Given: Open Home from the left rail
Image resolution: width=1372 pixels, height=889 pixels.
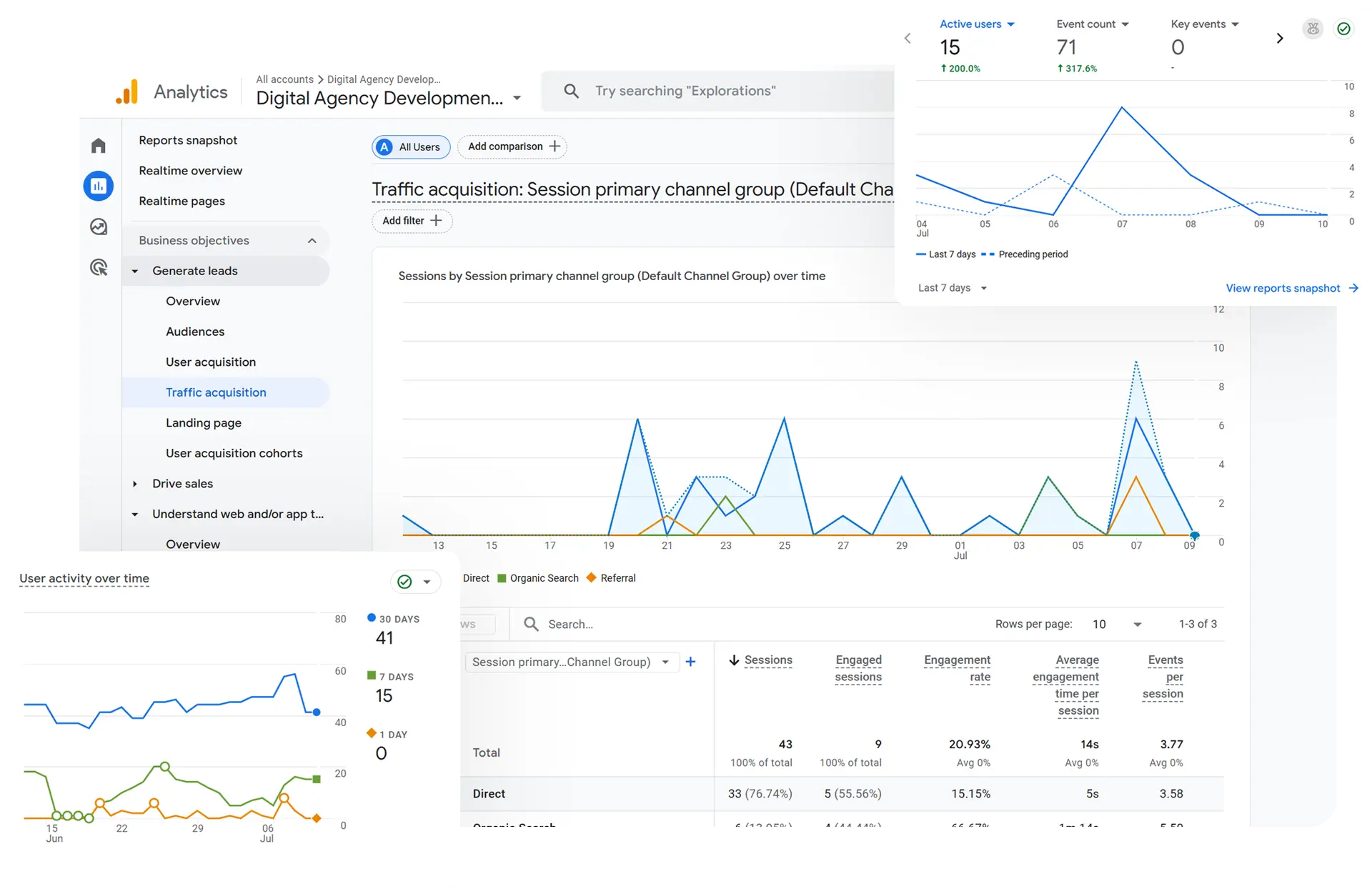Looking at the screenshot, I should 99,146.
